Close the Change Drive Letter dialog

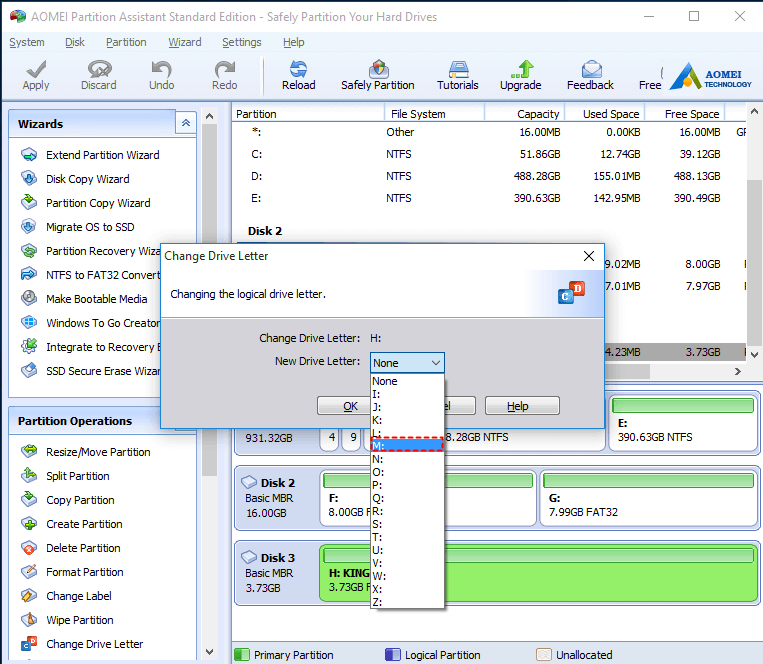coord(589,256)
